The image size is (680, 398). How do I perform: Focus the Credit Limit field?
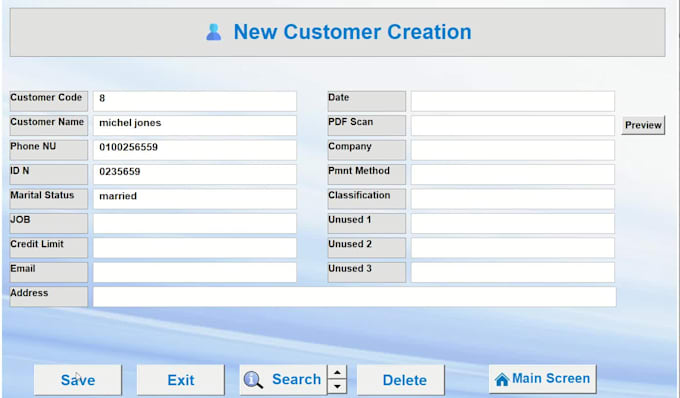[x=195, y=248]
